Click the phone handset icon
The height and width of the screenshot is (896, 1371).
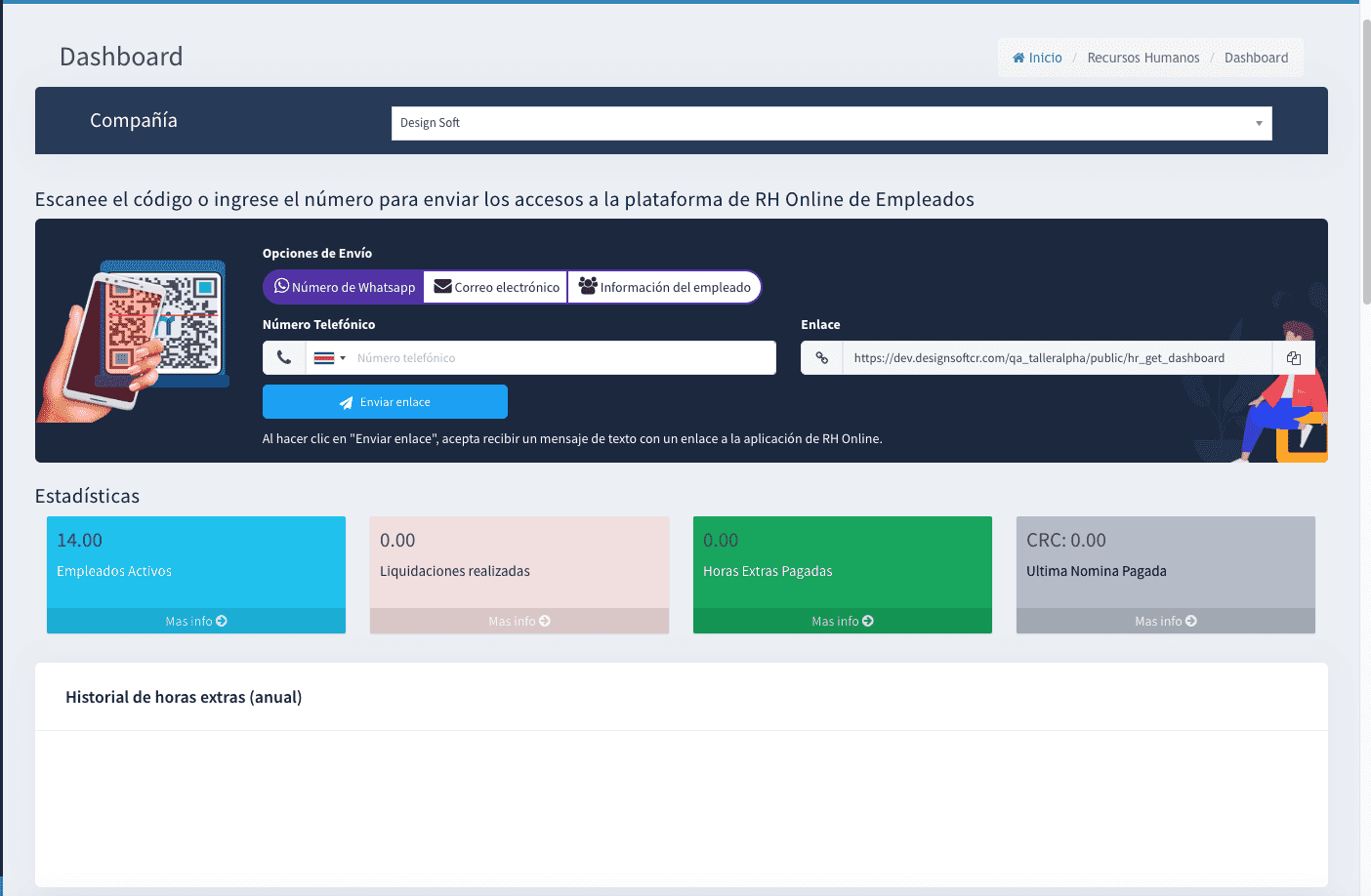[284, 358]
